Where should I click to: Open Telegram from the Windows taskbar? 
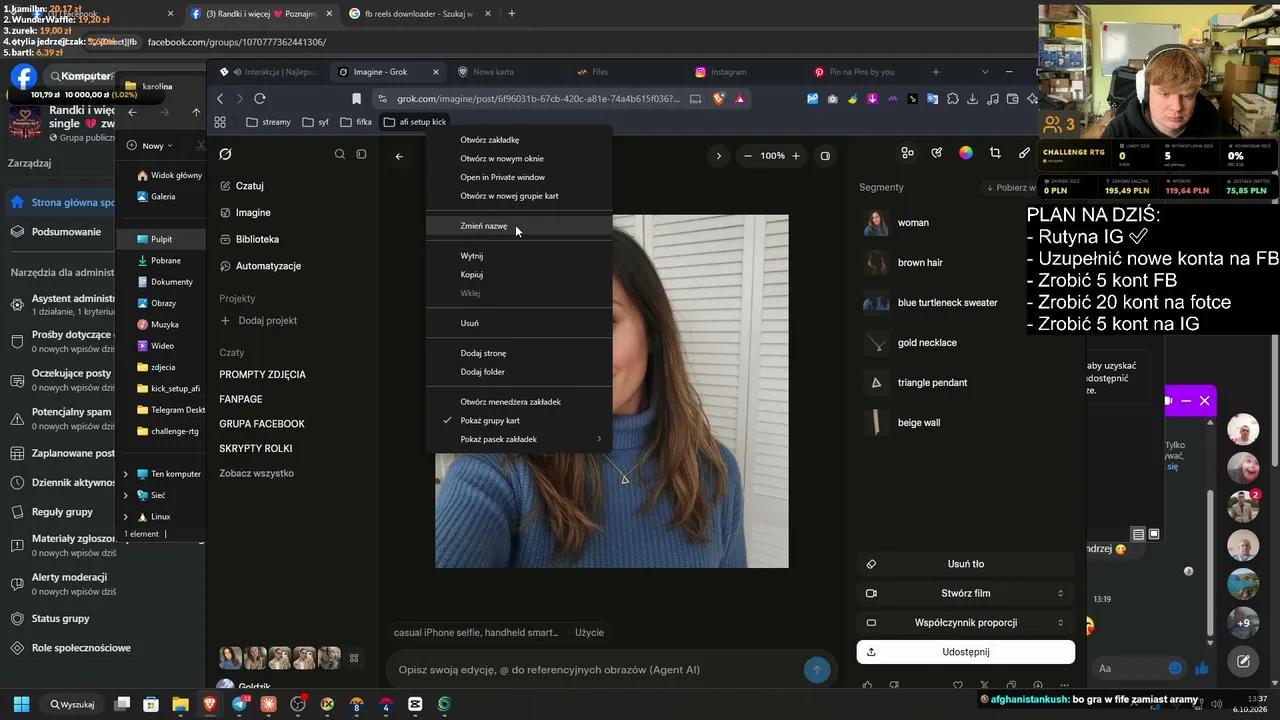coord(239,704)
